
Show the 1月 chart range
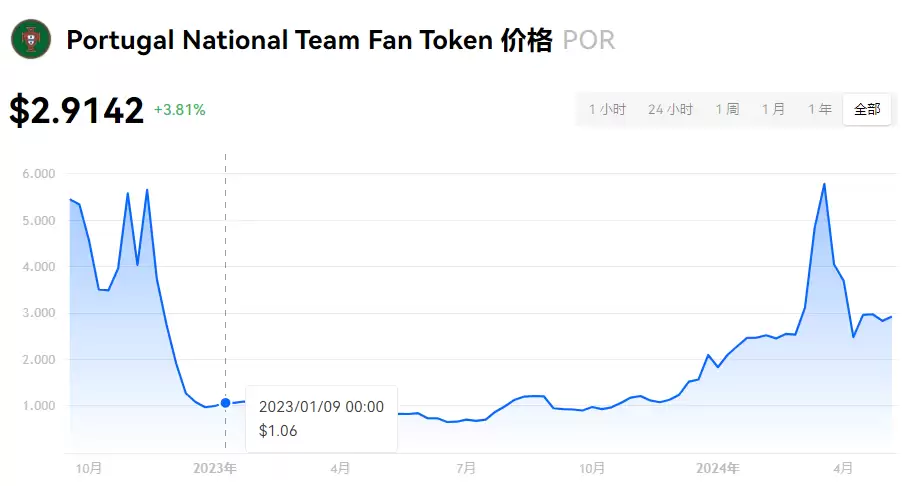773,109
